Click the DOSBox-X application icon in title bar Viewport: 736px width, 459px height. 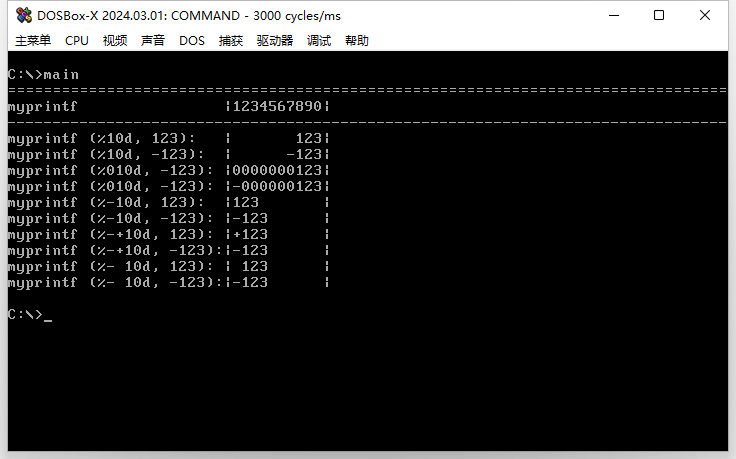pos(24,15)
